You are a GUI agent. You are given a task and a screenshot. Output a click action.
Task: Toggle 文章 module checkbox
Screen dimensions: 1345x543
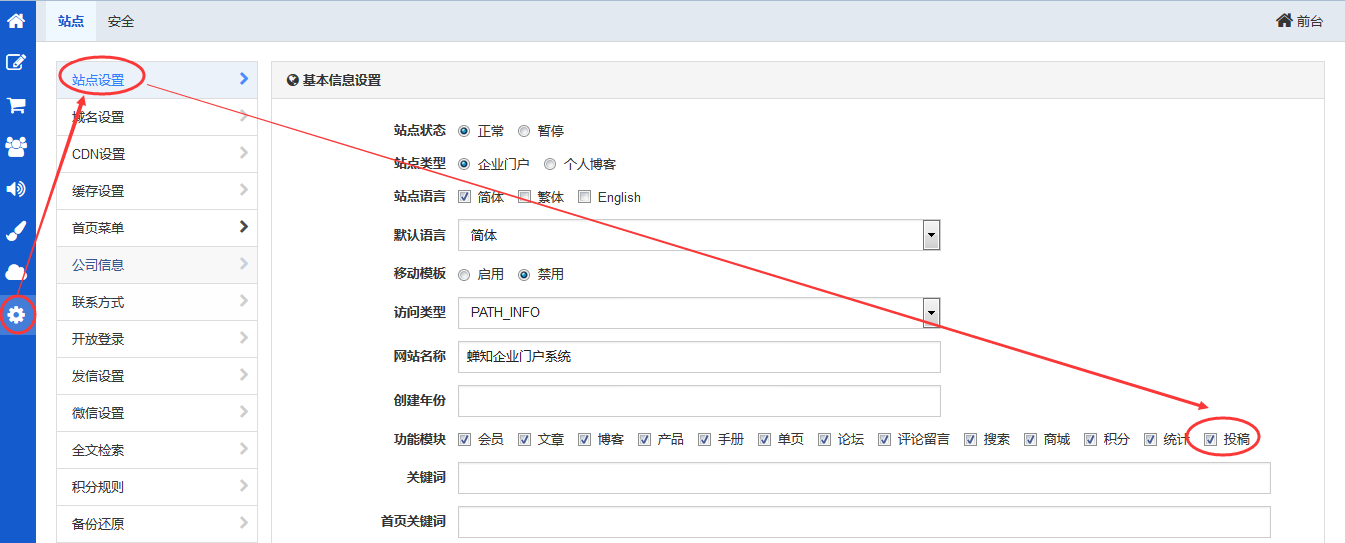point(524,439)
